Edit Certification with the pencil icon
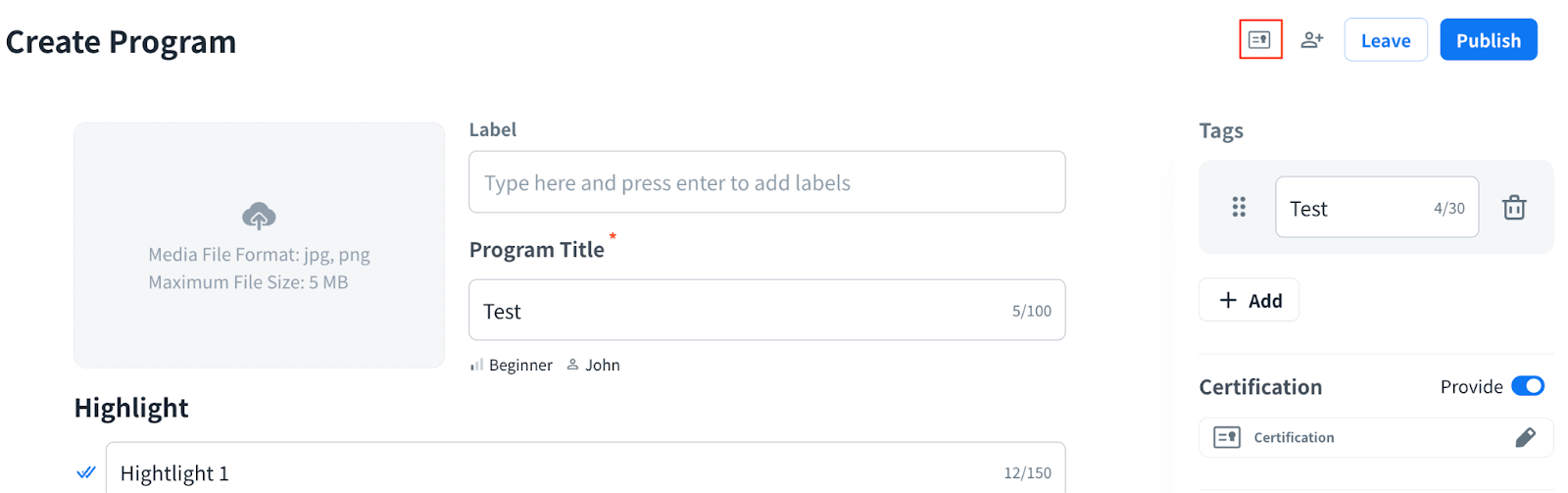This screenshot has width=1568, height=493. pyautogui.click(x=1525, y=437)
